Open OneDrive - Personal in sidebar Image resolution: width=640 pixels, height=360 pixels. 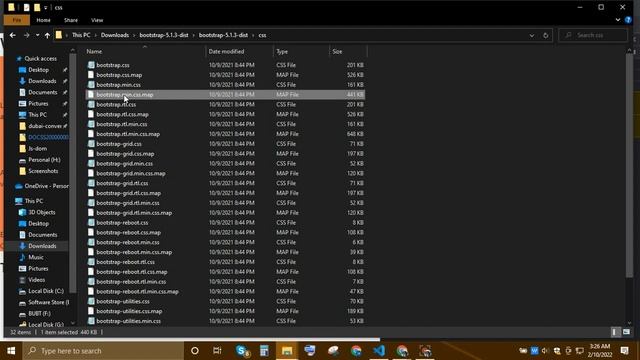click(46, 186)
